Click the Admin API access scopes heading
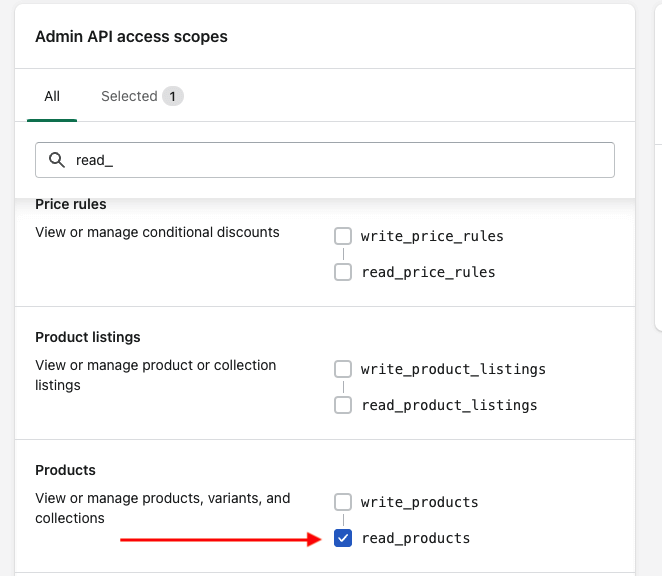This screenshot has width=662, height=576. click(131, 37)
